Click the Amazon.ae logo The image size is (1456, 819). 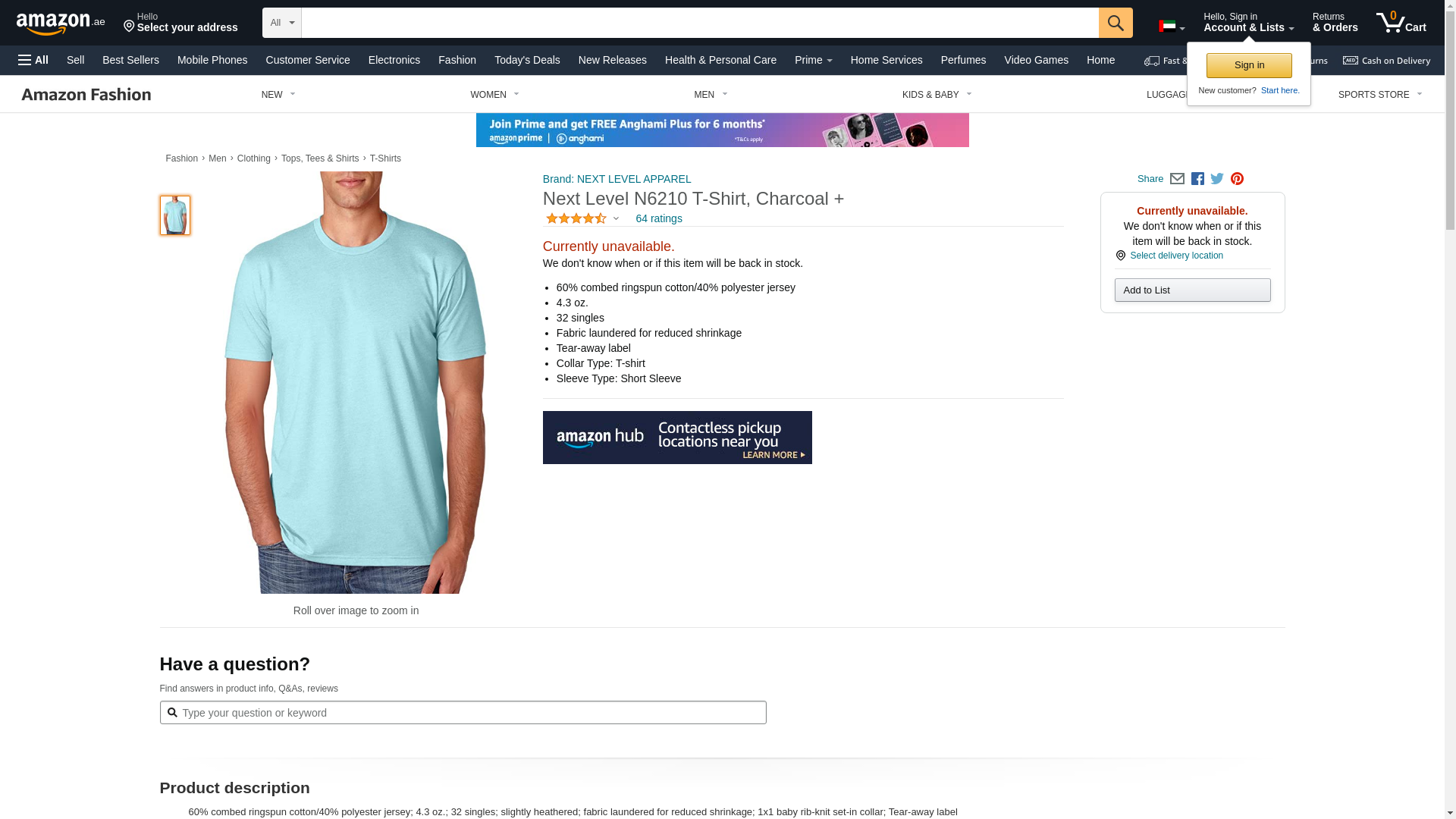(61, 23)
